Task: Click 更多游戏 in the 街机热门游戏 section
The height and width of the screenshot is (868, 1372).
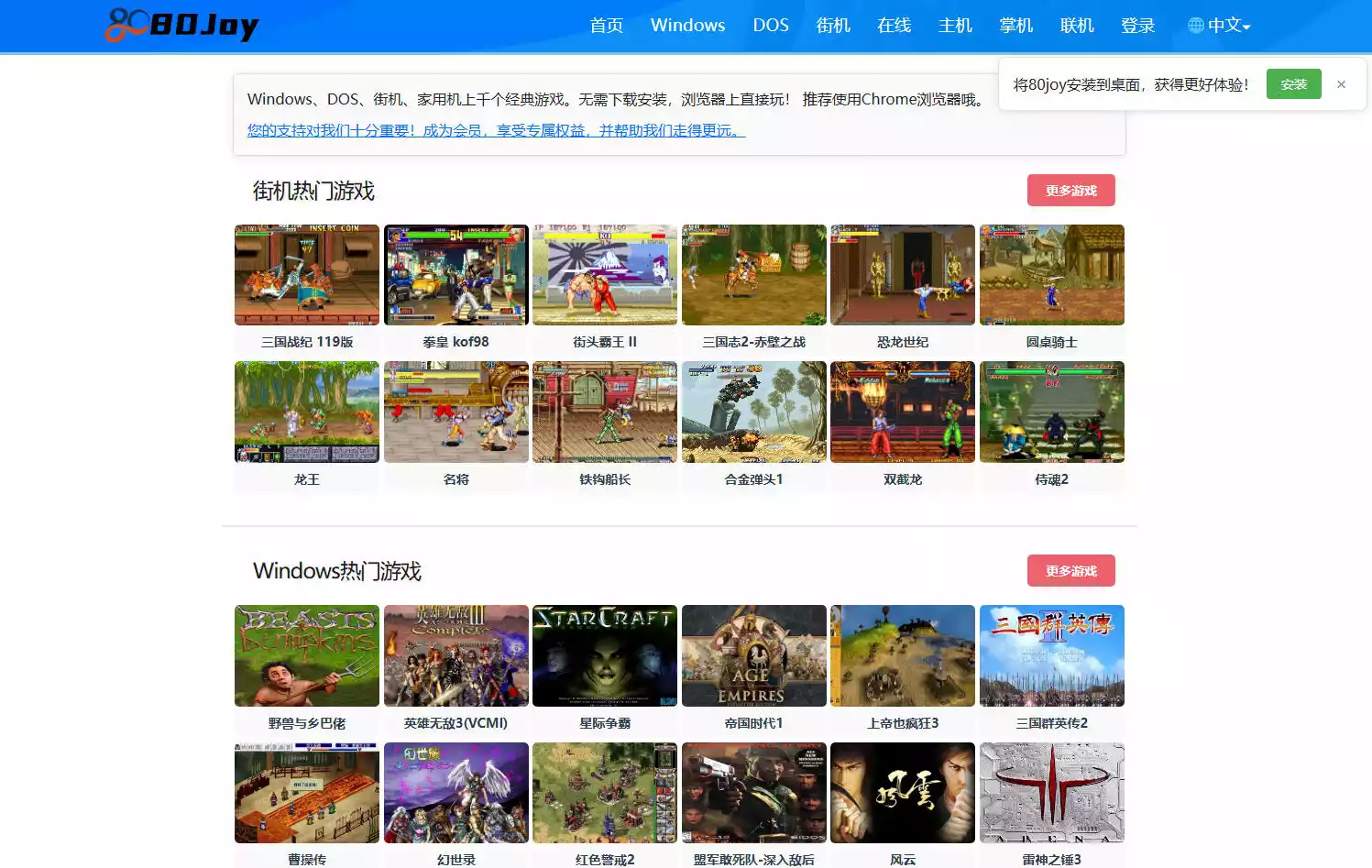Action: pyautogui.click(x=1071, y=191)
